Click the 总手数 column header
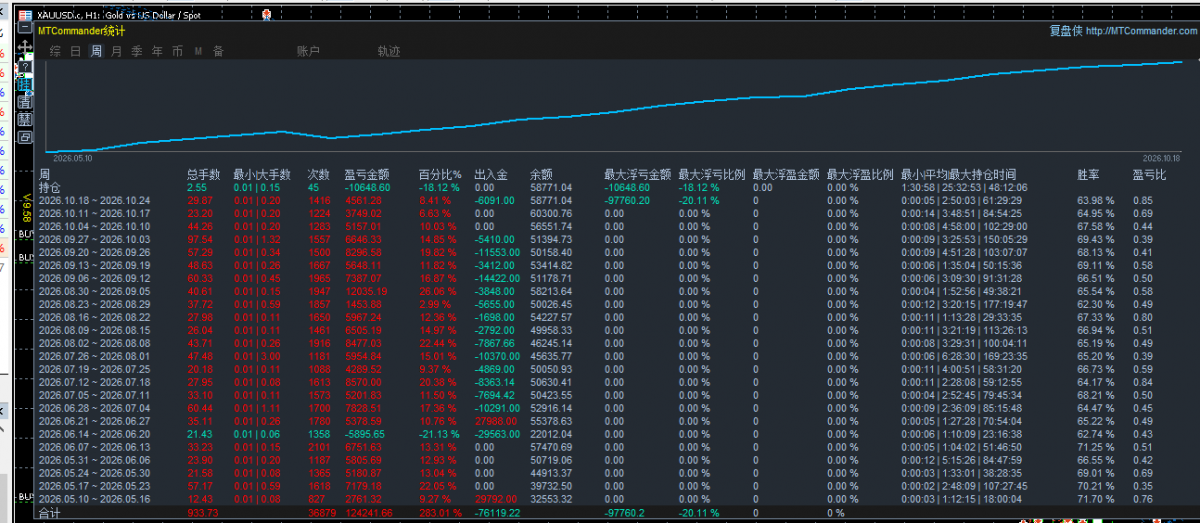 [203, 174]
